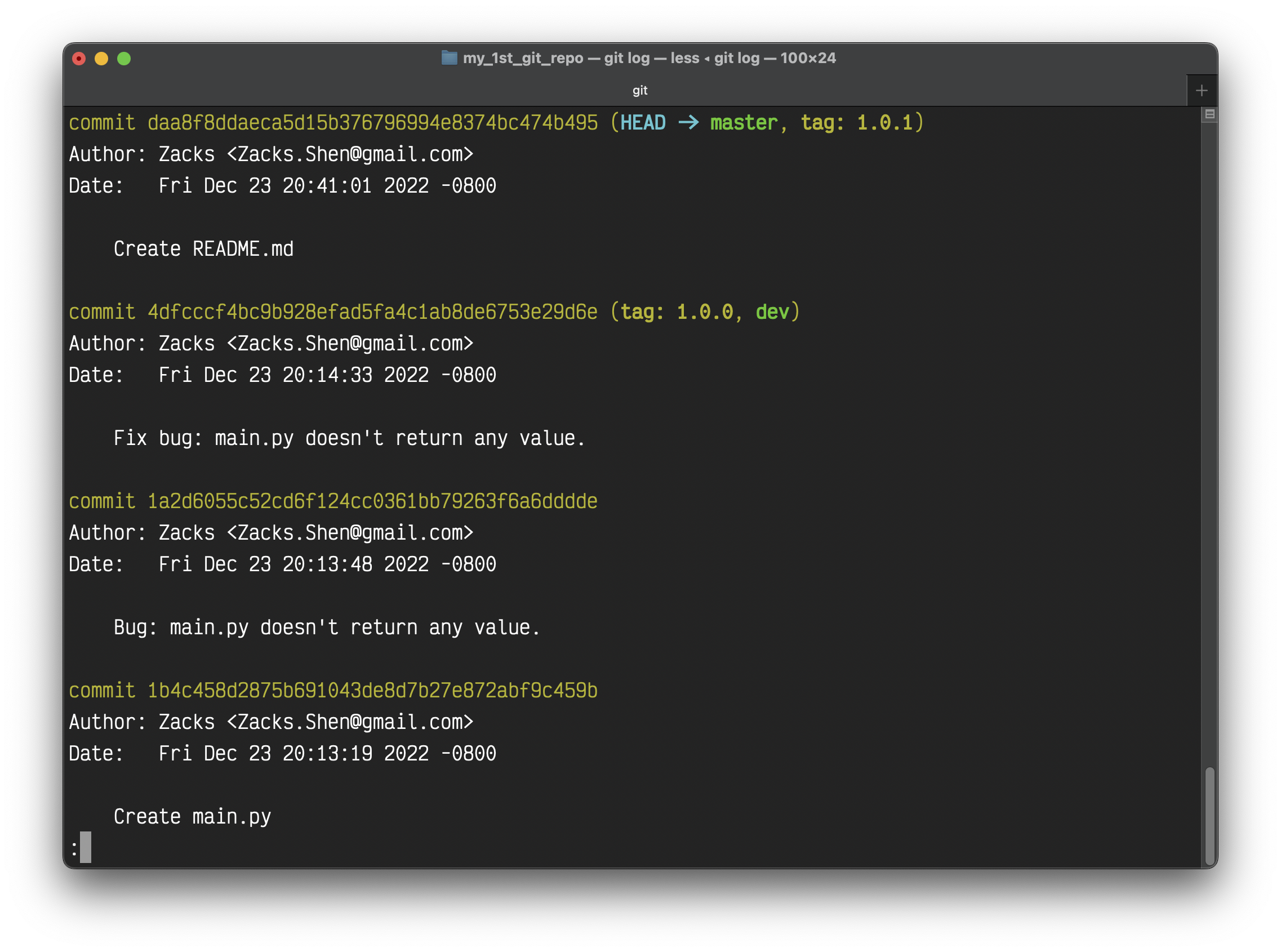Click the HEAD pointer text
Image resolution: width=1281 pixels, height=952 pixels.
click(x=643, y=123)
